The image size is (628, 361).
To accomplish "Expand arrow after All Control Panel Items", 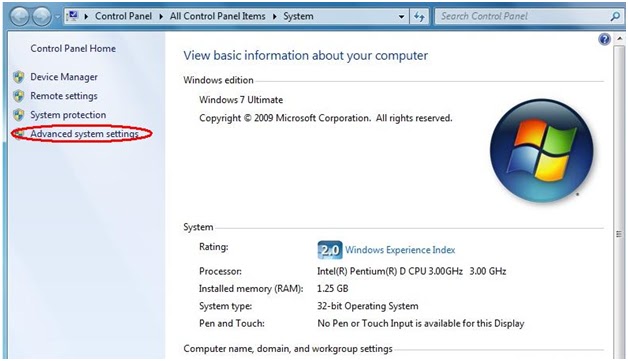I will [275, 16].
